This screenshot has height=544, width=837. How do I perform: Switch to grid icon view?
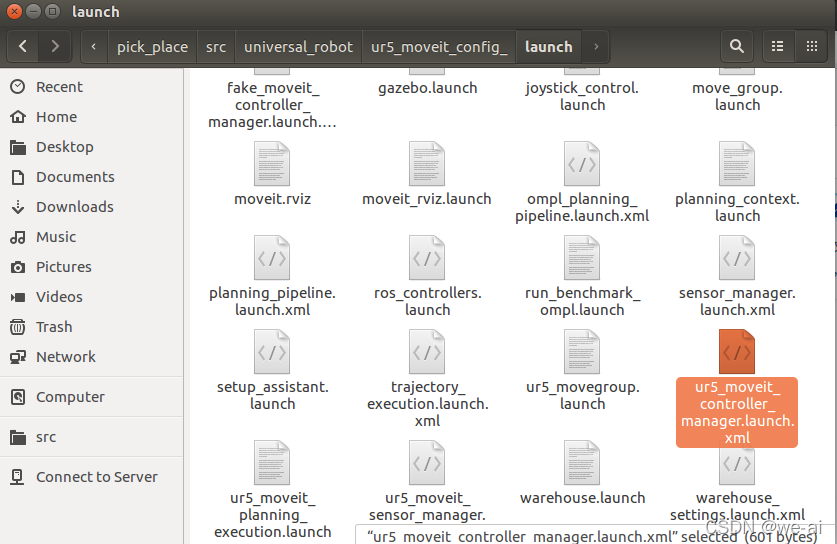point(812,46)
